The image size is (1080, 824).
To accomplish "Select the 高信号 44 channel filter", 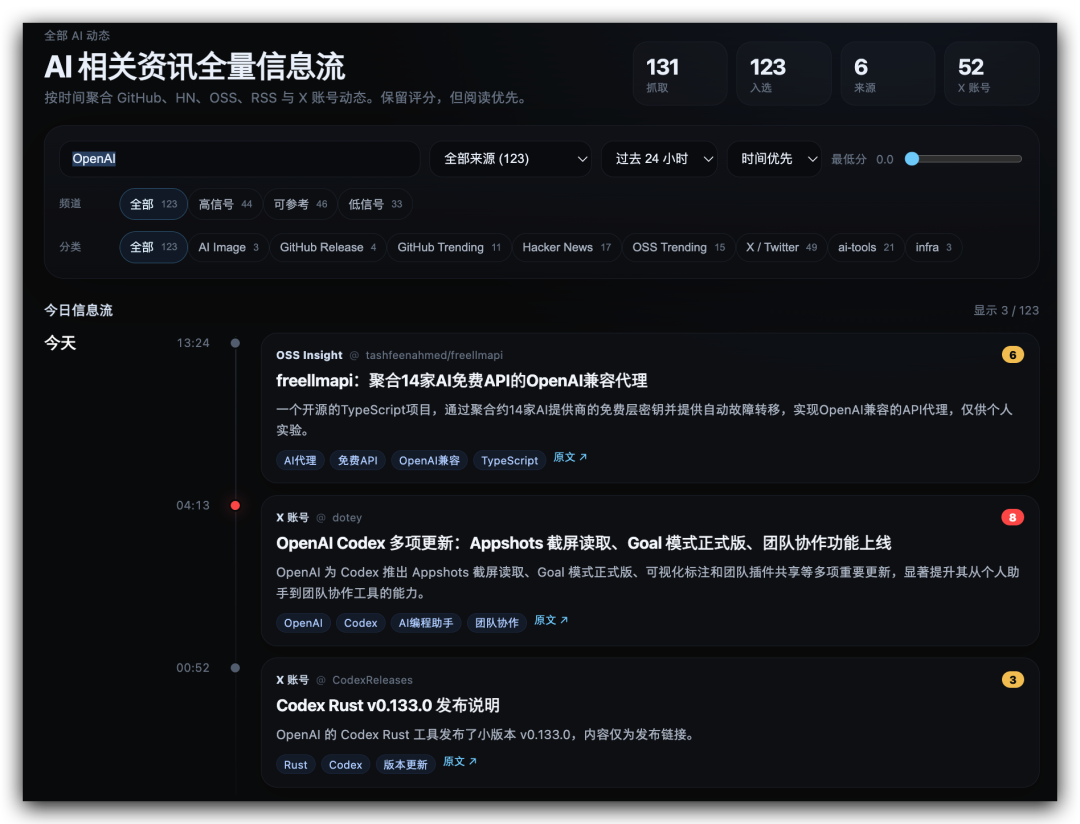I will (225, 204).
